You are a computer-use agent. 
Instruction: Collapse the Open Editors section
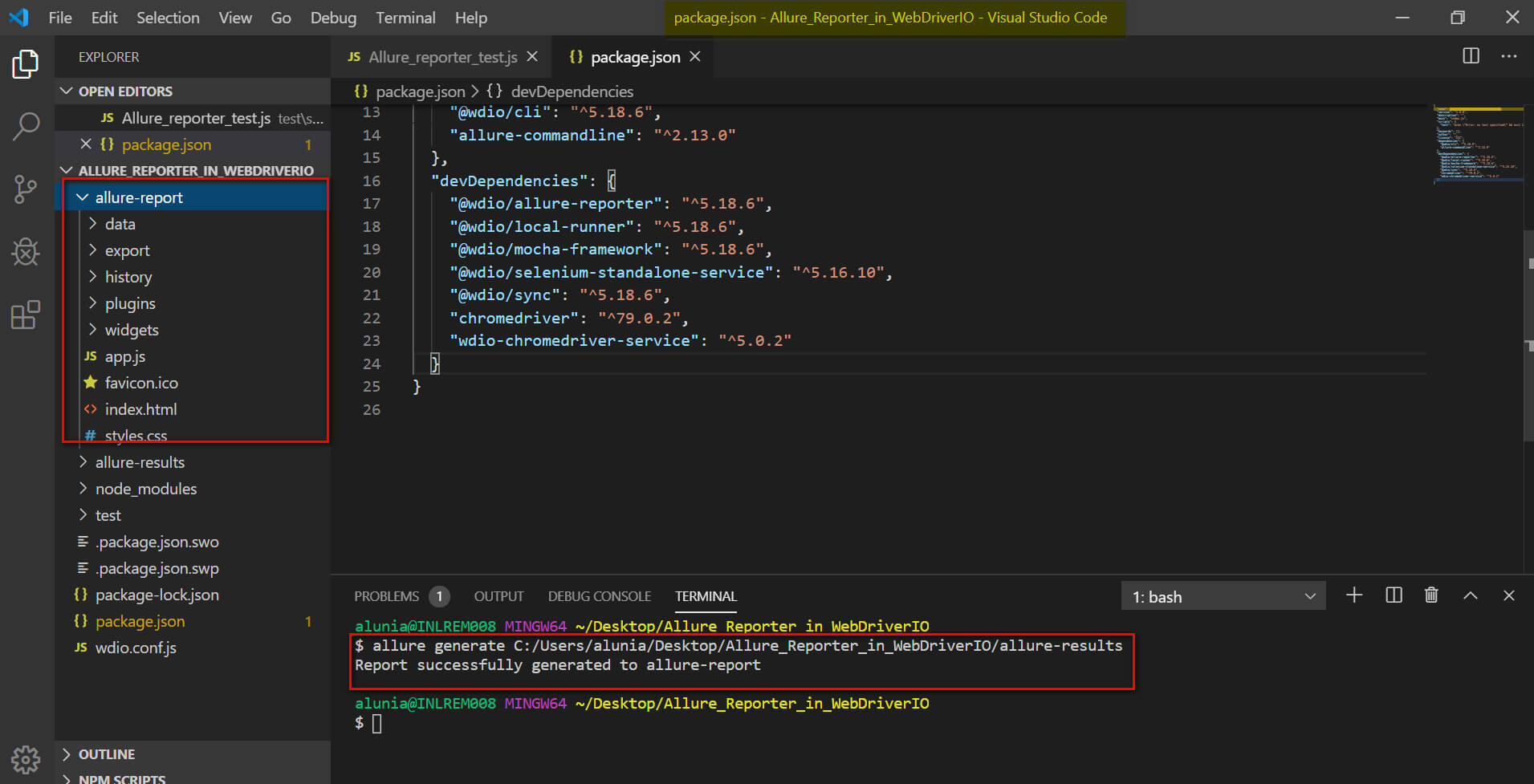193,91
